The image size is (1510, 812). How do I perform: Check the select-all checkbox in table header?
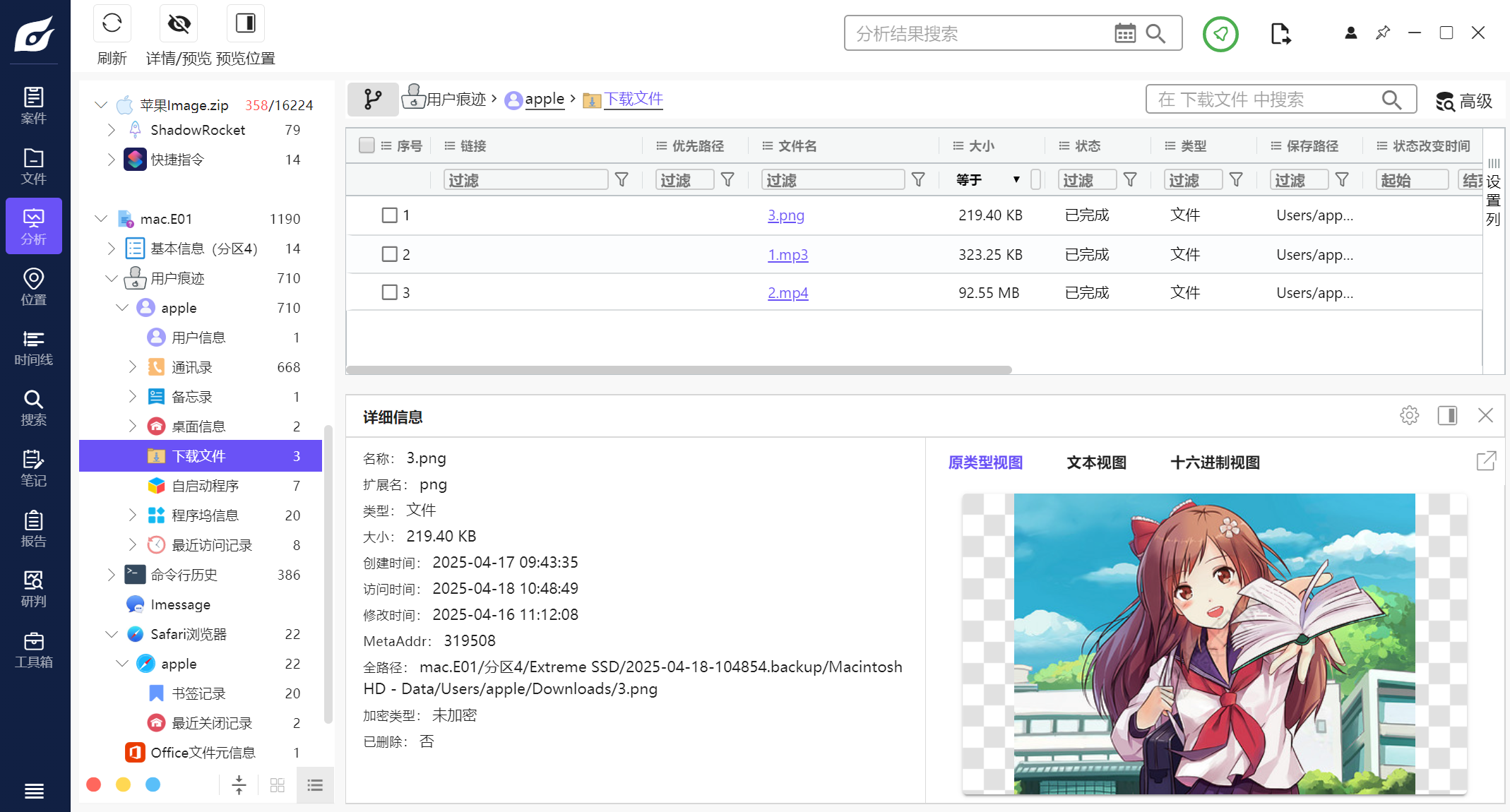coord(367,145)
